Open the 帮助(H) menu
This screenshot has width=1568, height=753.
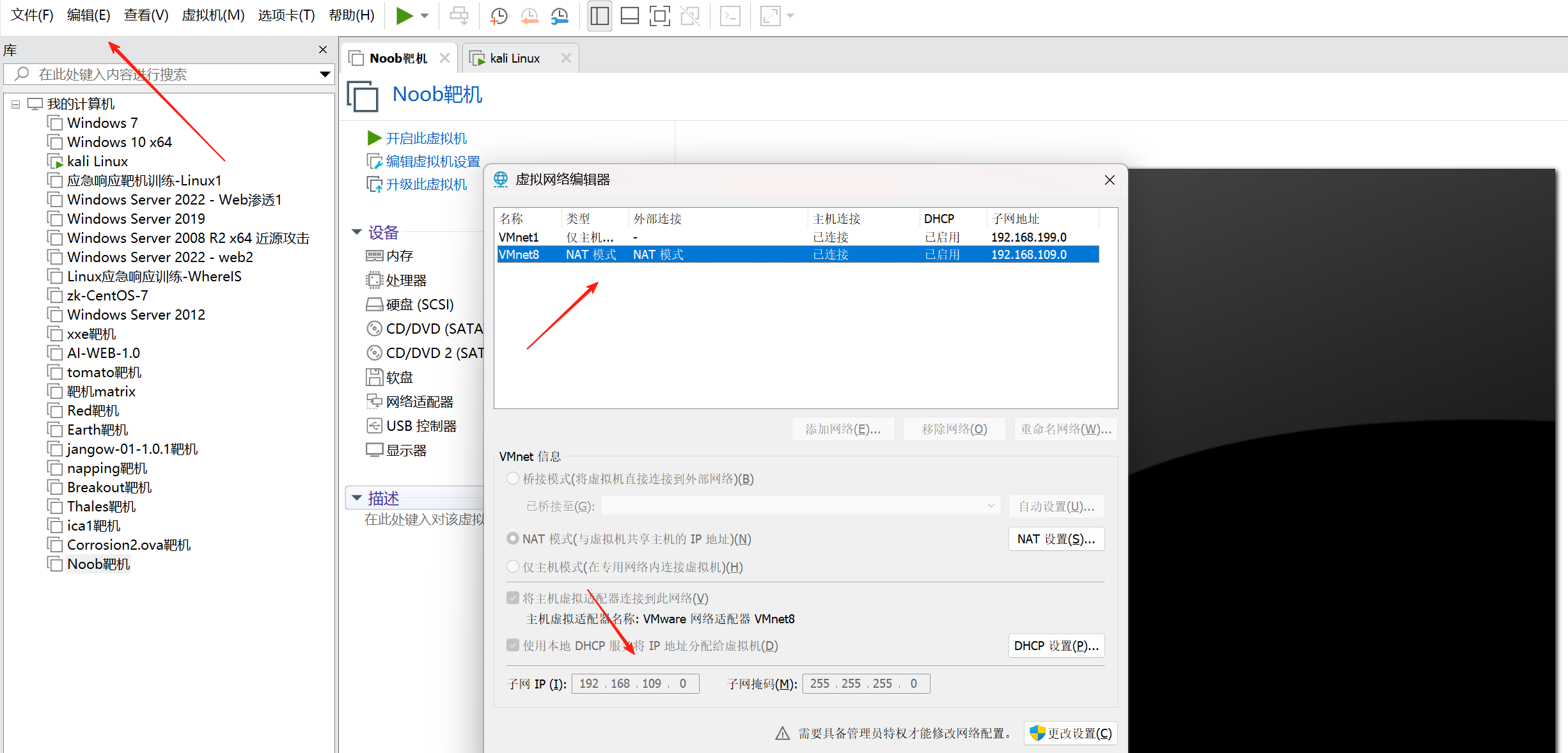pyautogui.click(x=351, y=15)
